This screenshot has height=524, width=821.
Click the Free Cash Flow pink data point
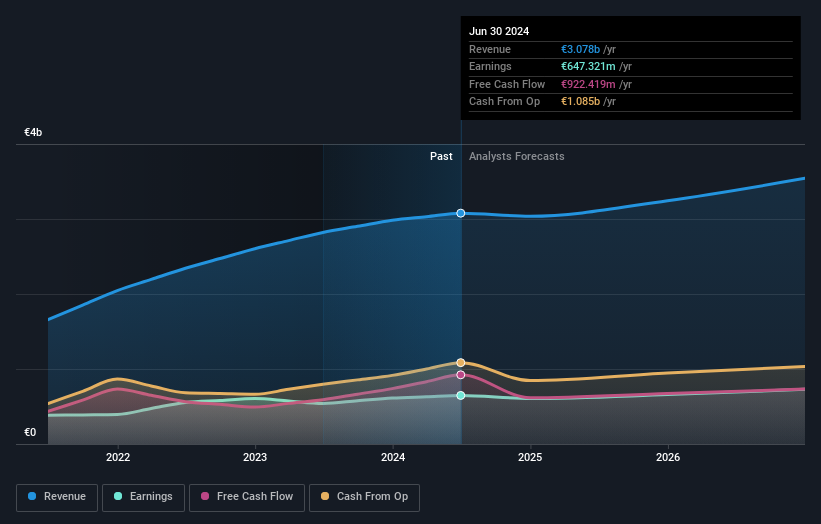[461, 375]
